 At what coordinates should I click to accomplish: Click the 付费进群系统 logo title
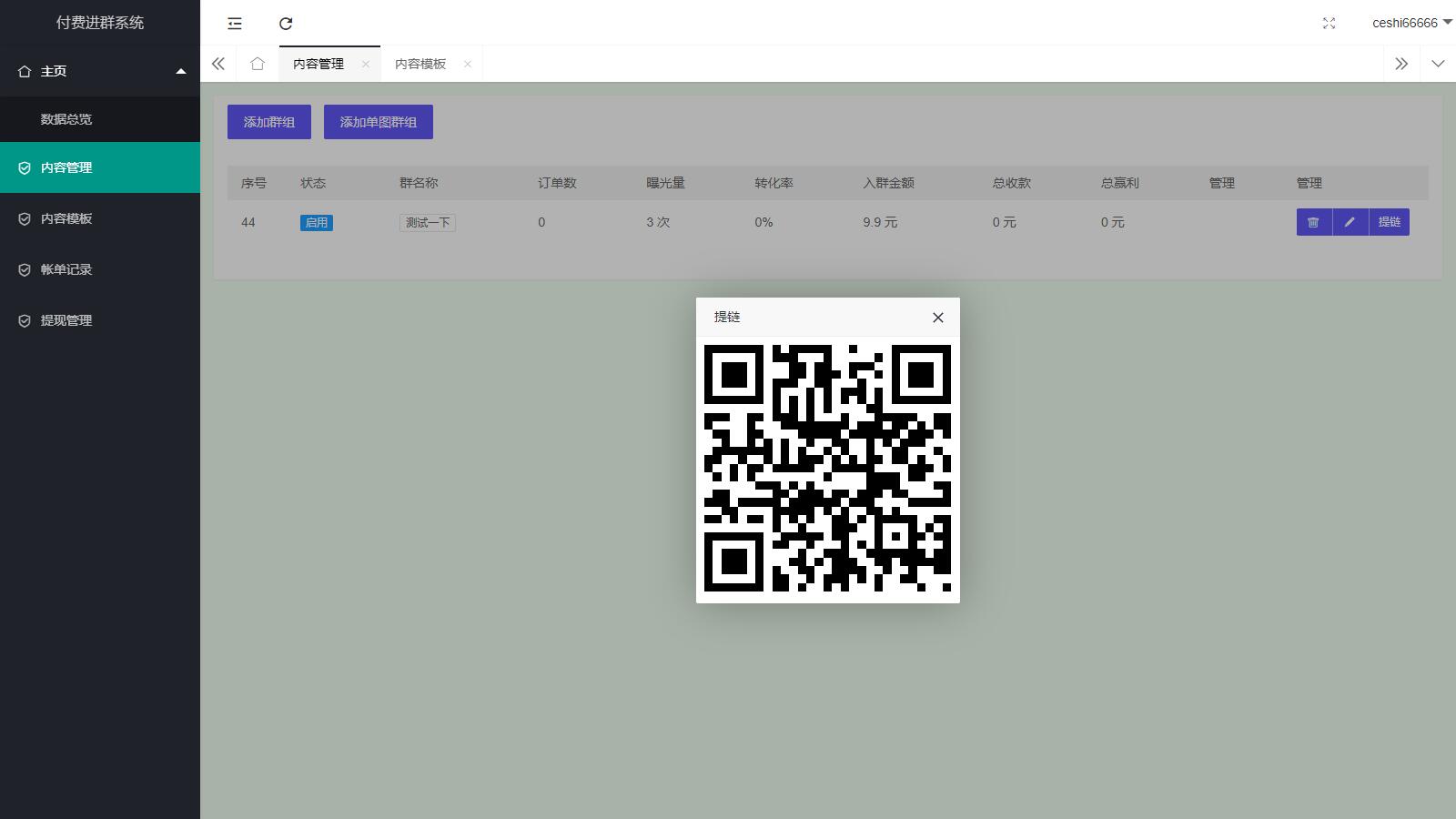100,23
